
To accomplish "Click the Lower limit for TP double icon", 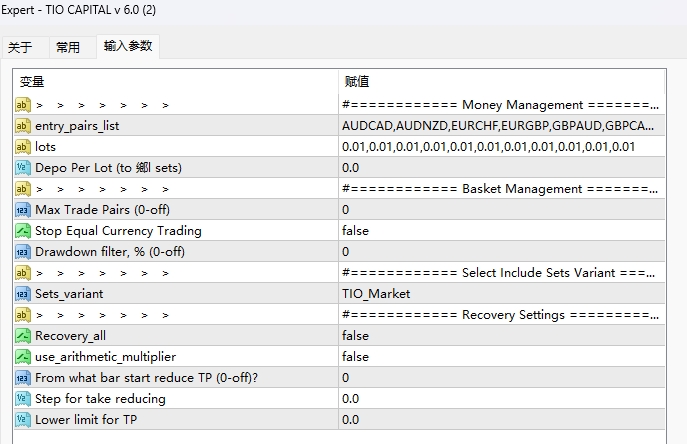I will click(22, 420).
